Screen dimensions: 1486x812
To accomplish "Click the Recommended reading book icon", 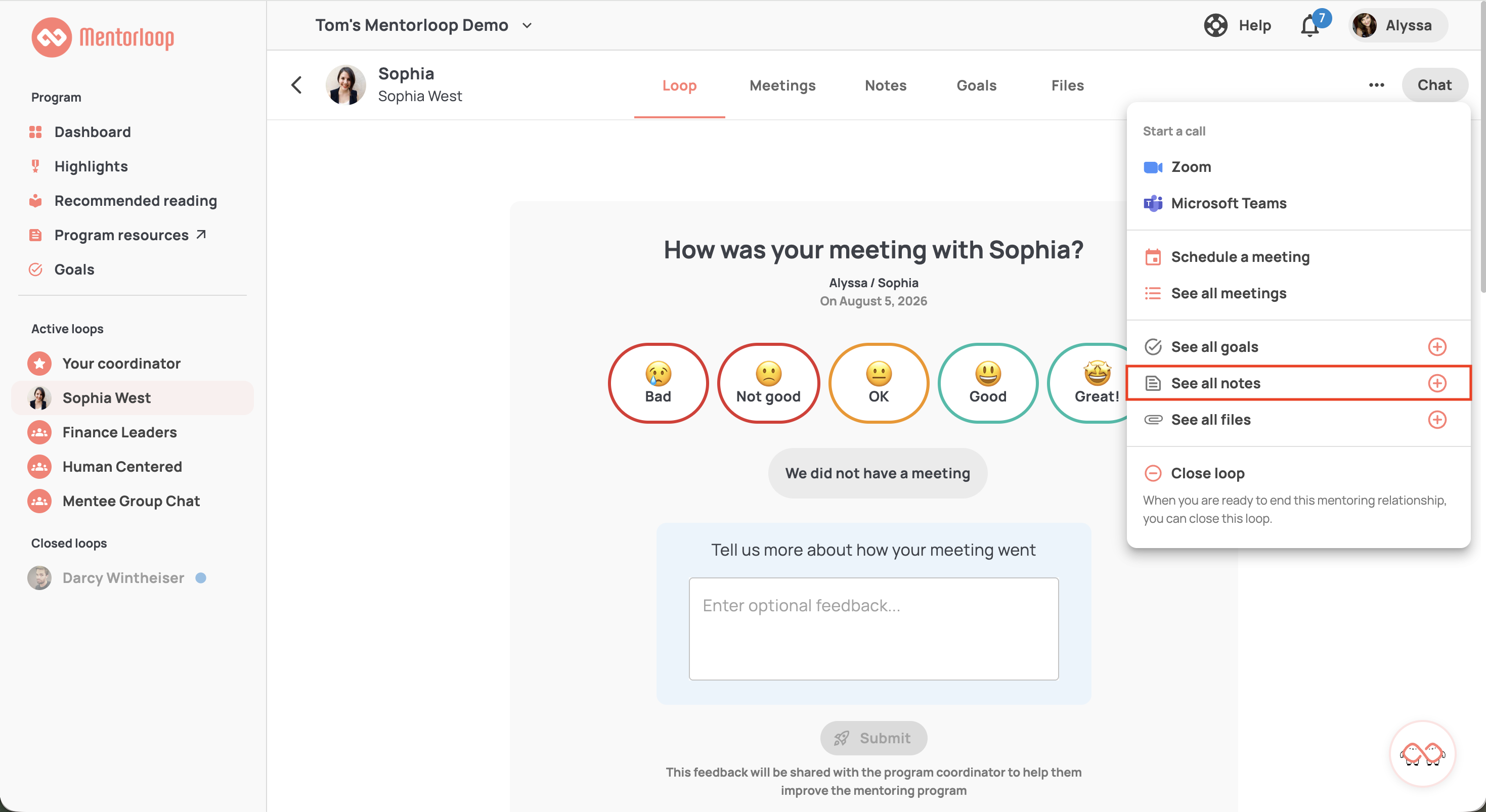I will (x=35, y=201).
